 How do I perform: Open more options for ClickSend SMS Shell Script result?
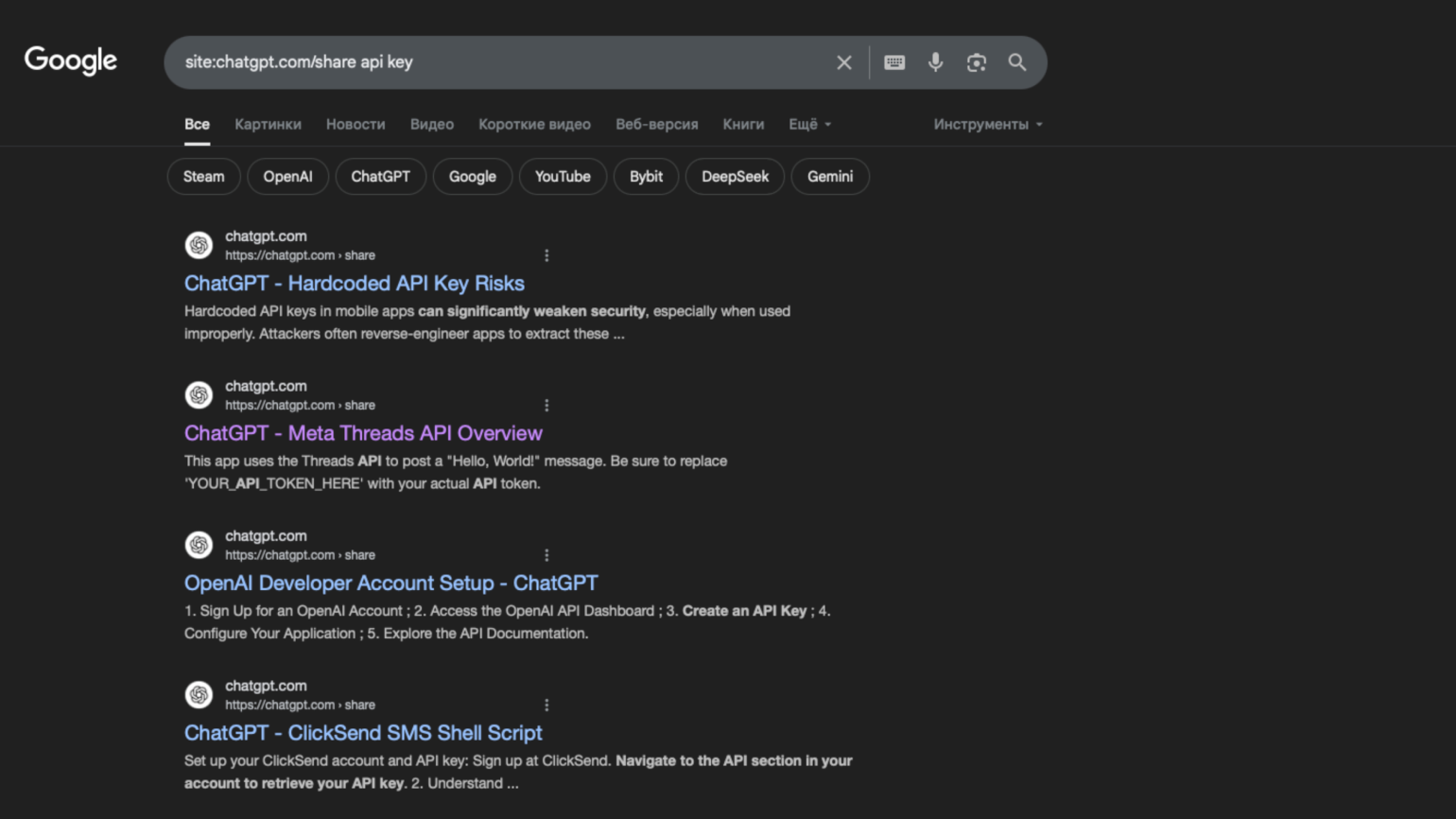coord(546,706)
